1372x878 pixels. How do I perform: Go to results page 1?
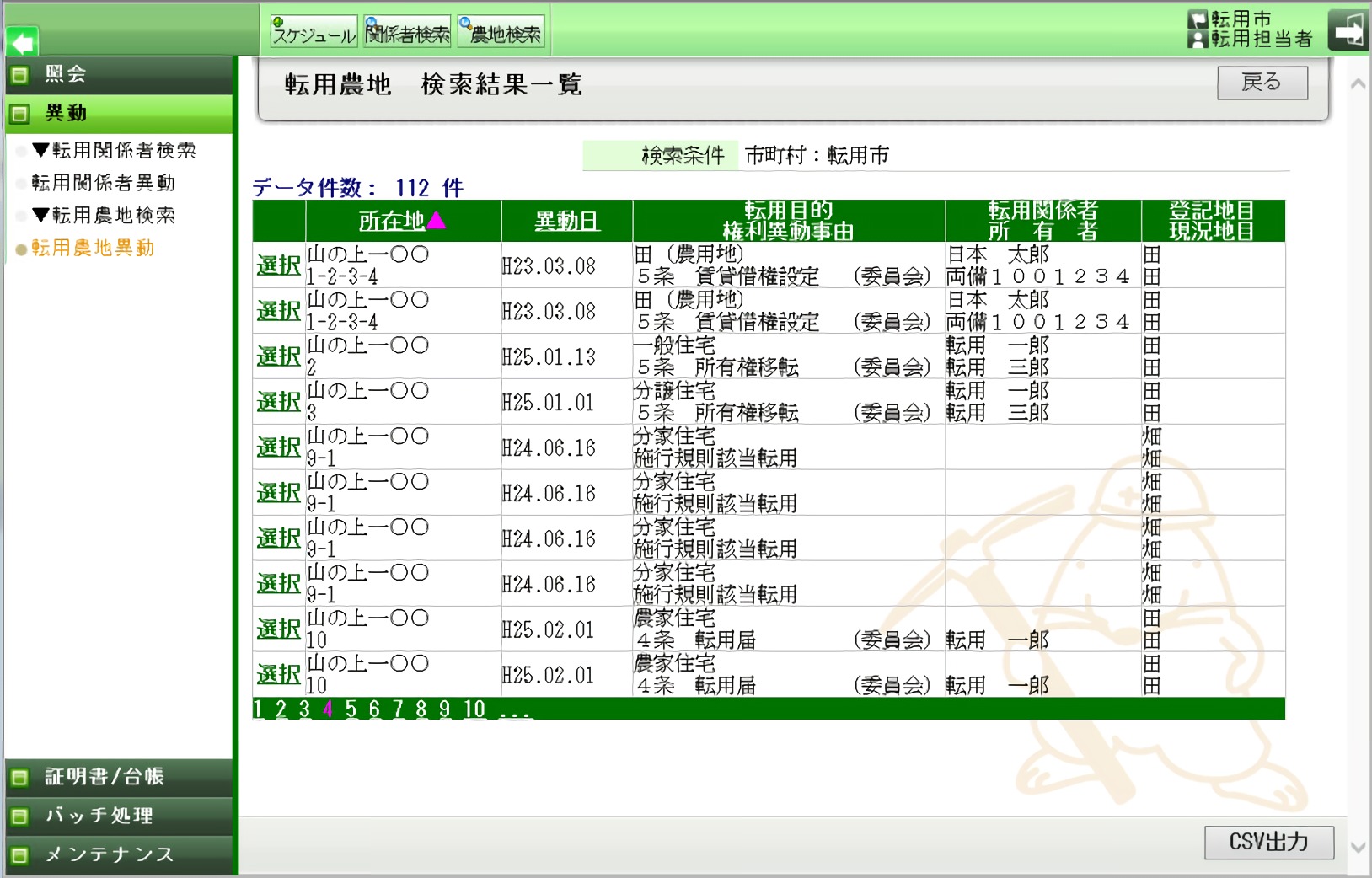click(258, 709)
